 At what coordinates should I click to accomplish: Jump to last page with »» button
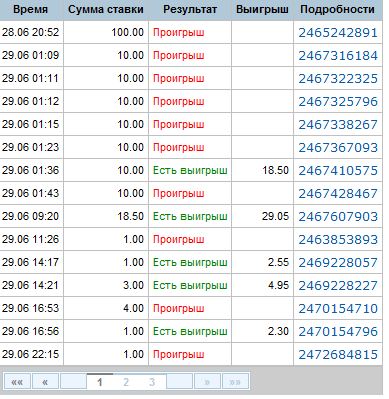point(235,381)
